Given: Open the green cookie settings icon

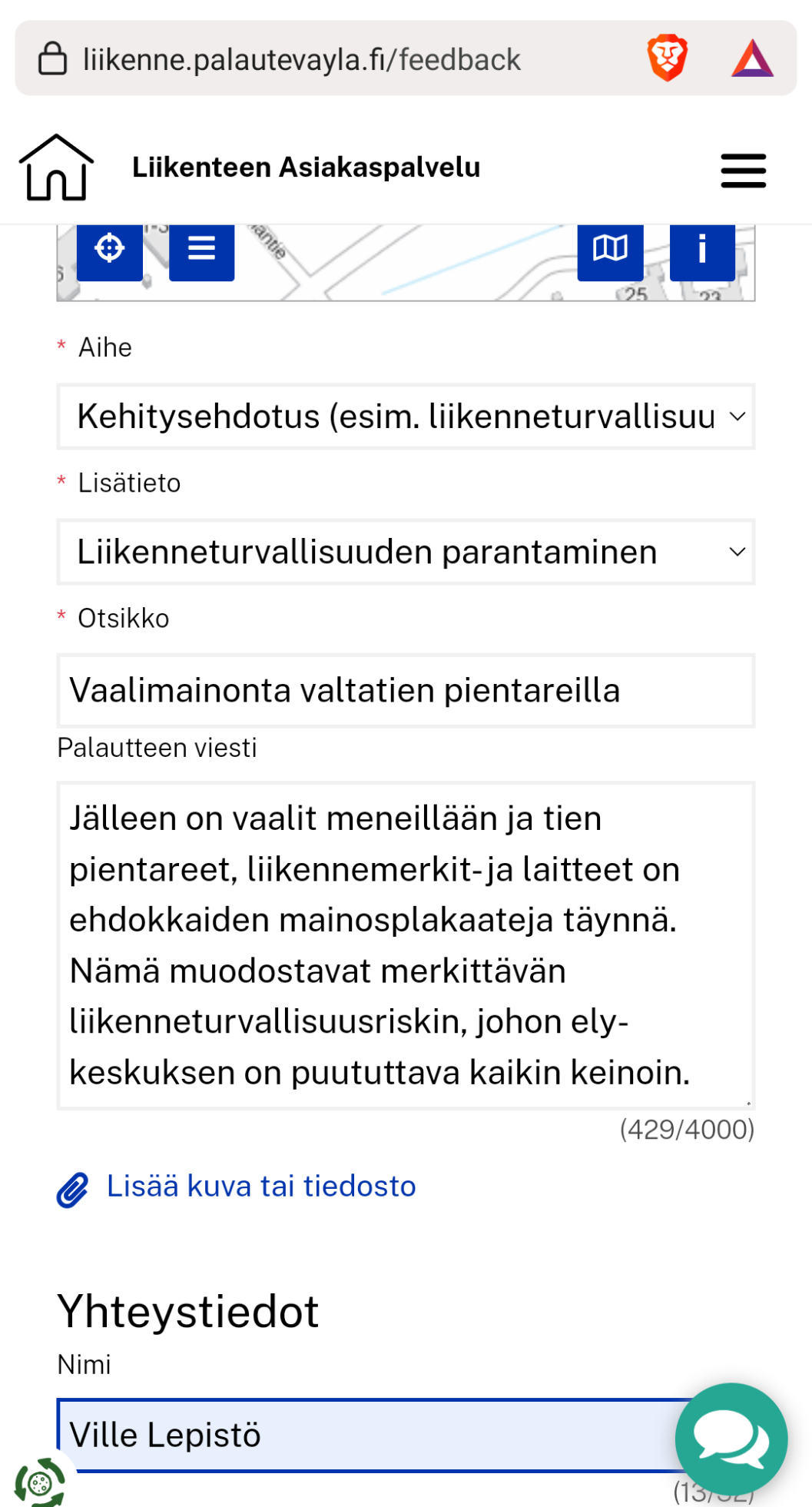Looking at the screenshot, I should (40, 1482).
